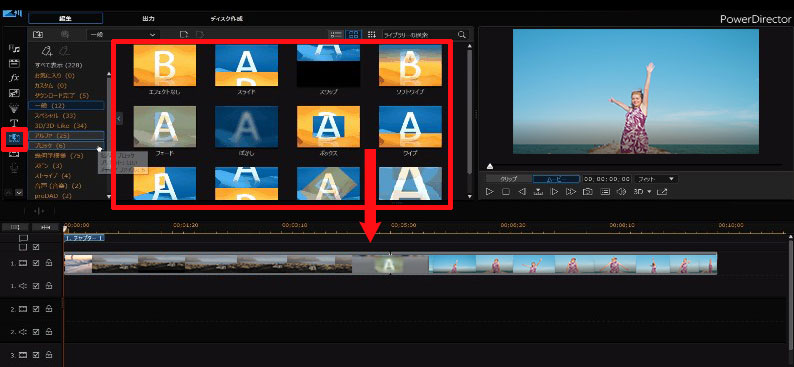
Task: Step to the next frame in the preview
Action: pos(555,192)
